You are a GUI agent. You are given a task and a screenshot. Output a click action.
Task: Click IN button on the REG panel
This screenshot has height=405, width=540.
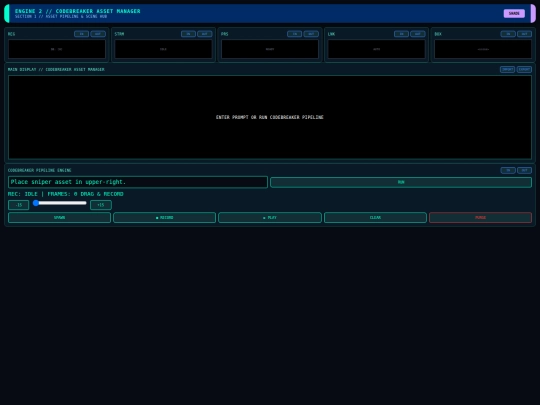click(81, 34)
